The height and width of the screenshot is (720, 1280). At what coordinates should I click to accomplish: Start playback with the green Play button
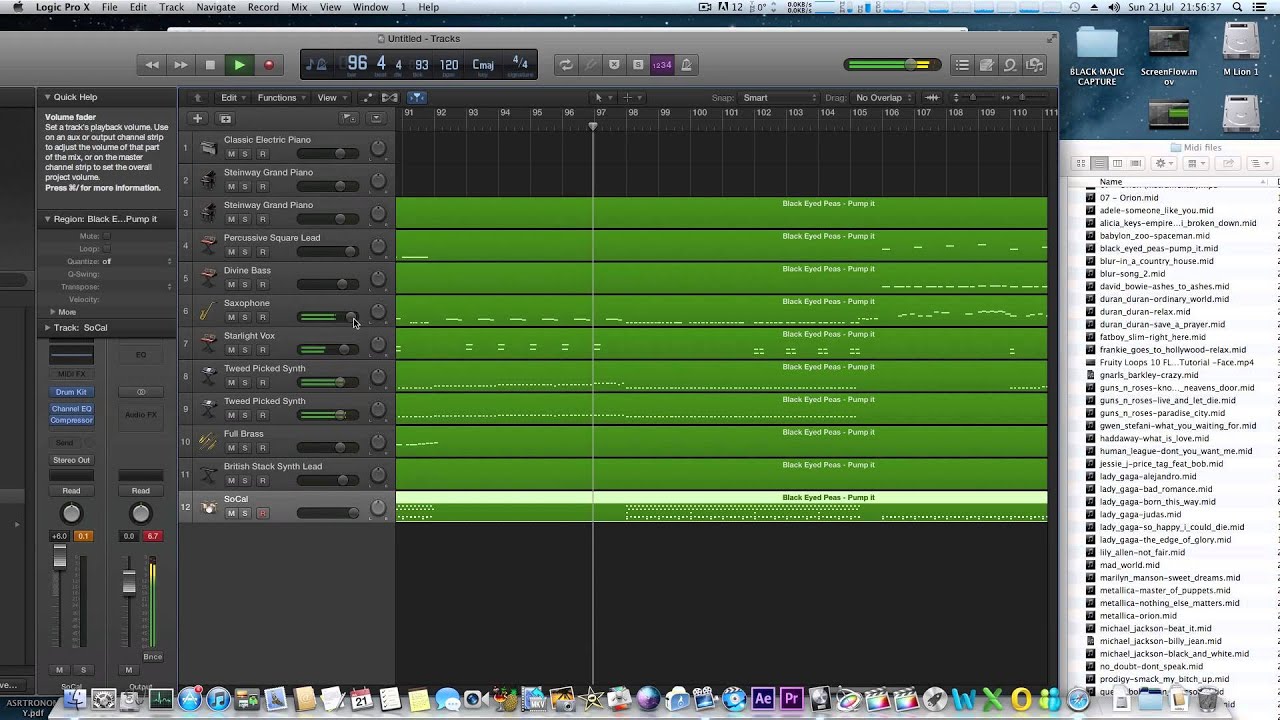click(239, 65)
